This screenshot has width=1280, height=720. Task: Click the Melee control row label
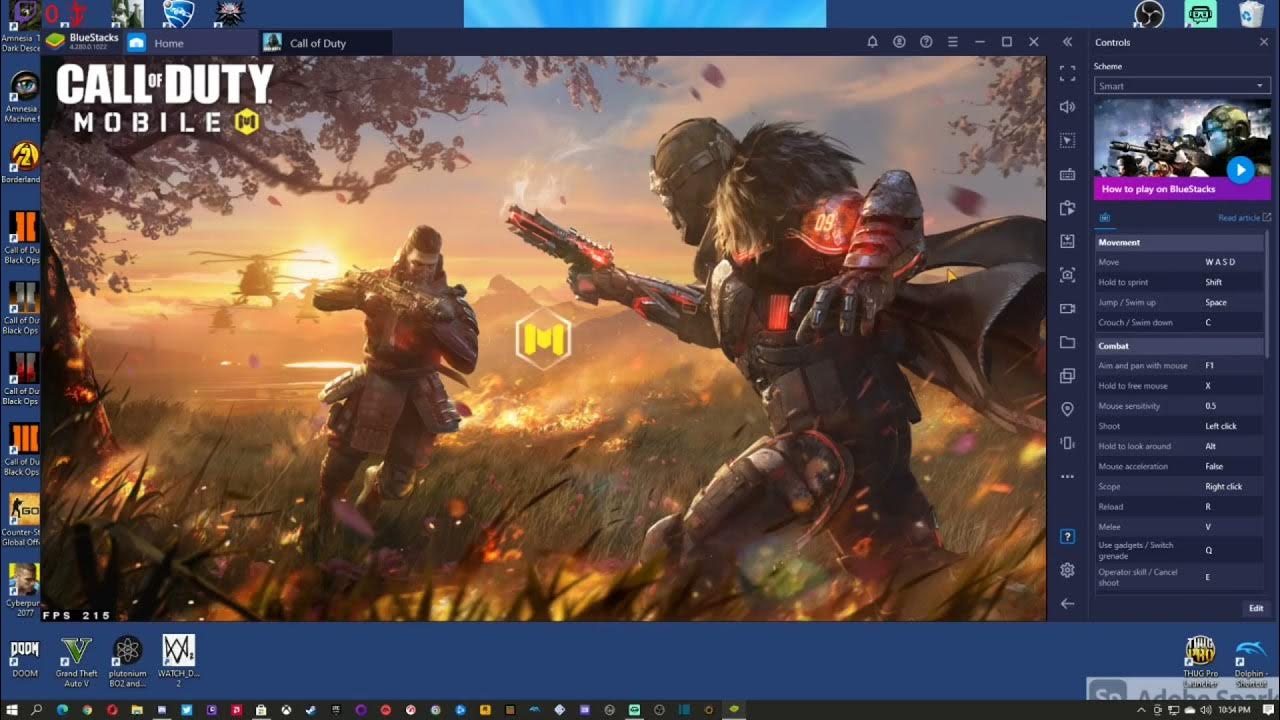tap(1109, 526)
